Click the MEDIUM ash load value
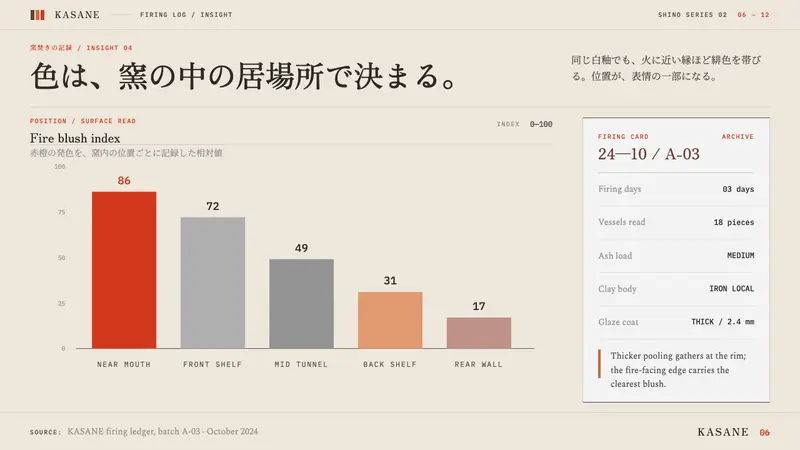This screenshot has height=450, width=800. click(x=741, y=256)
